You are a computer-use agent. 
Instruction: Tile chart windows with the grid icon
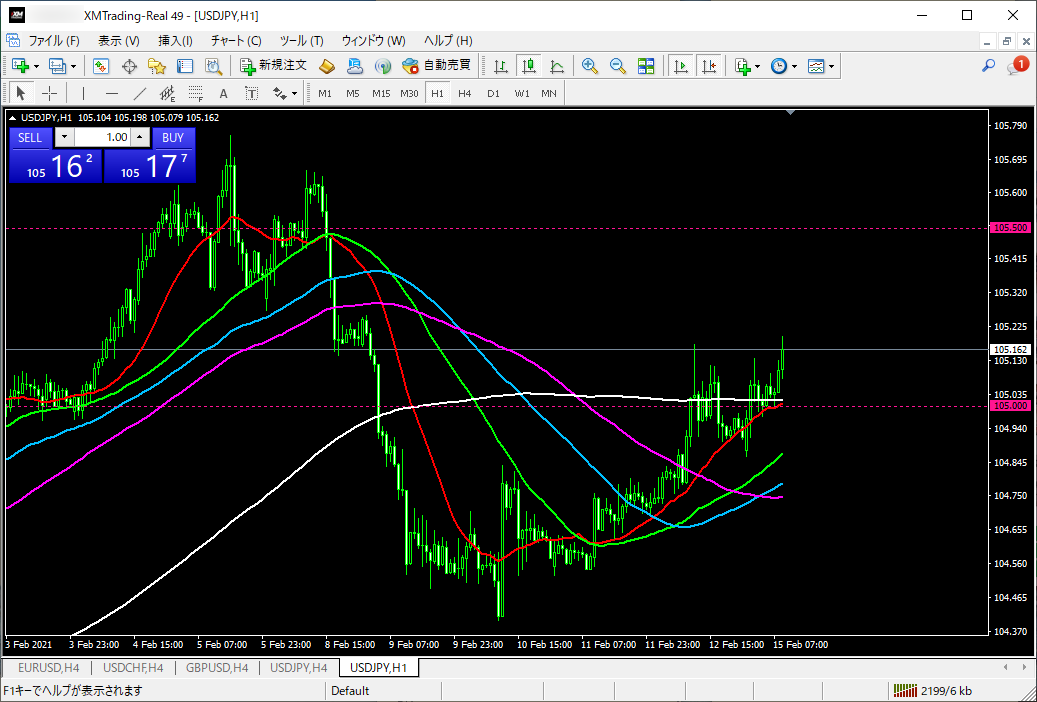pos(645,66)
